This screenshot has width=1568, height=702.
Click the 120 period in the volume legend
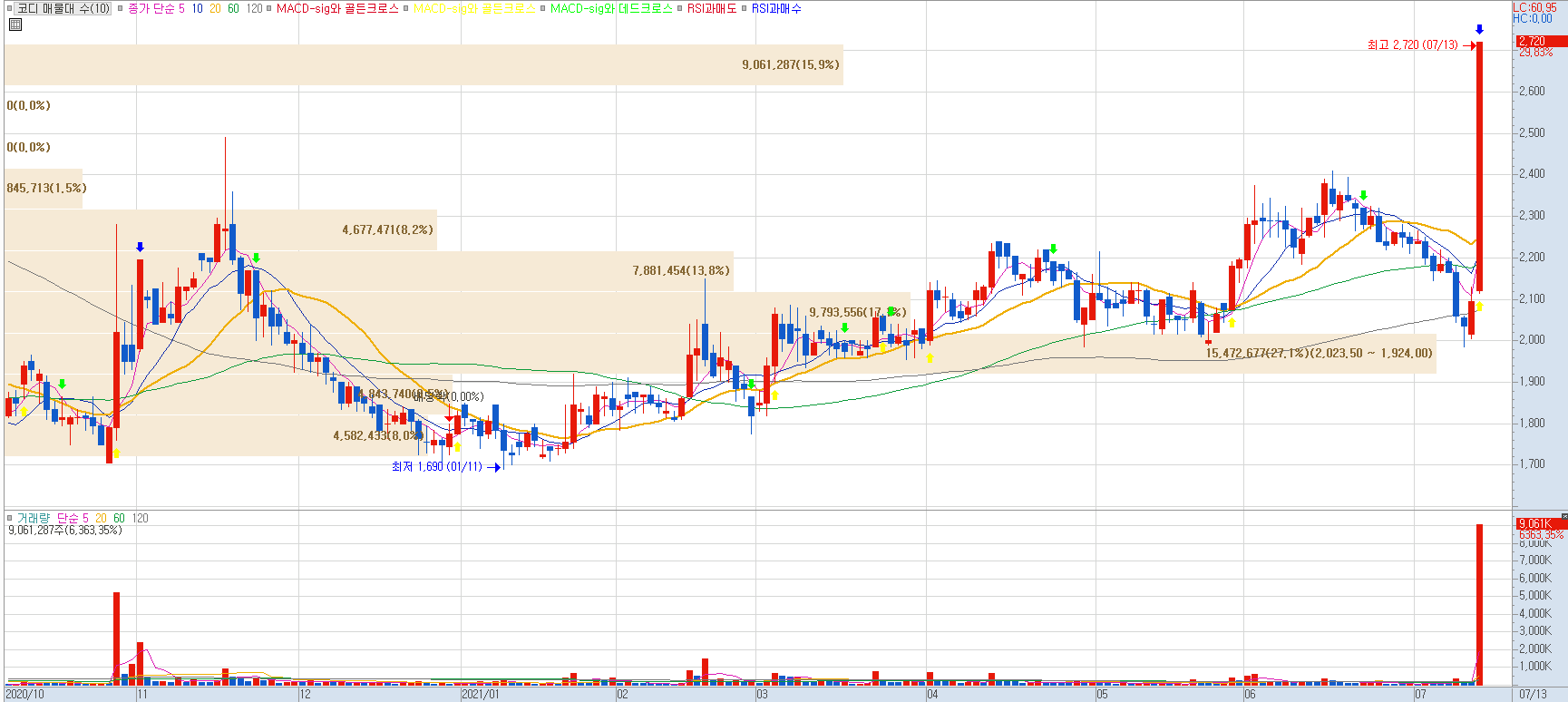[141, 519]
